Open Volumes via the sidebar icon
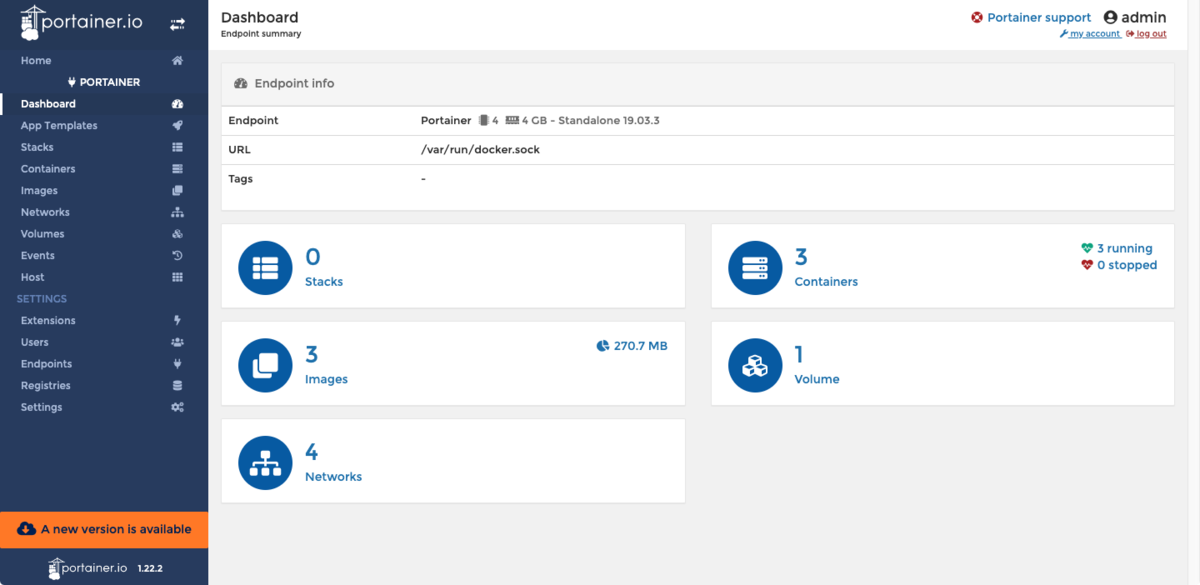The image size is (1200, 585). click(177, 233)
